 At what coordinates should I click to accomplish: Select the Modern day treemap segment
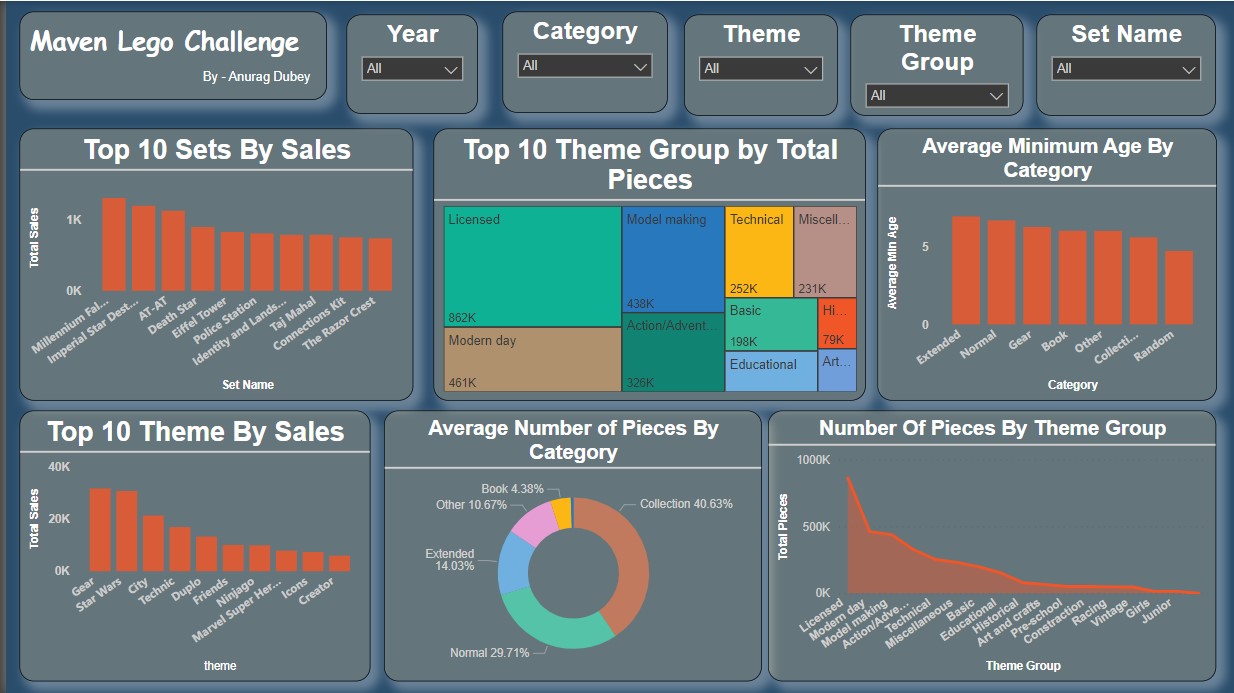pos(530,355)
